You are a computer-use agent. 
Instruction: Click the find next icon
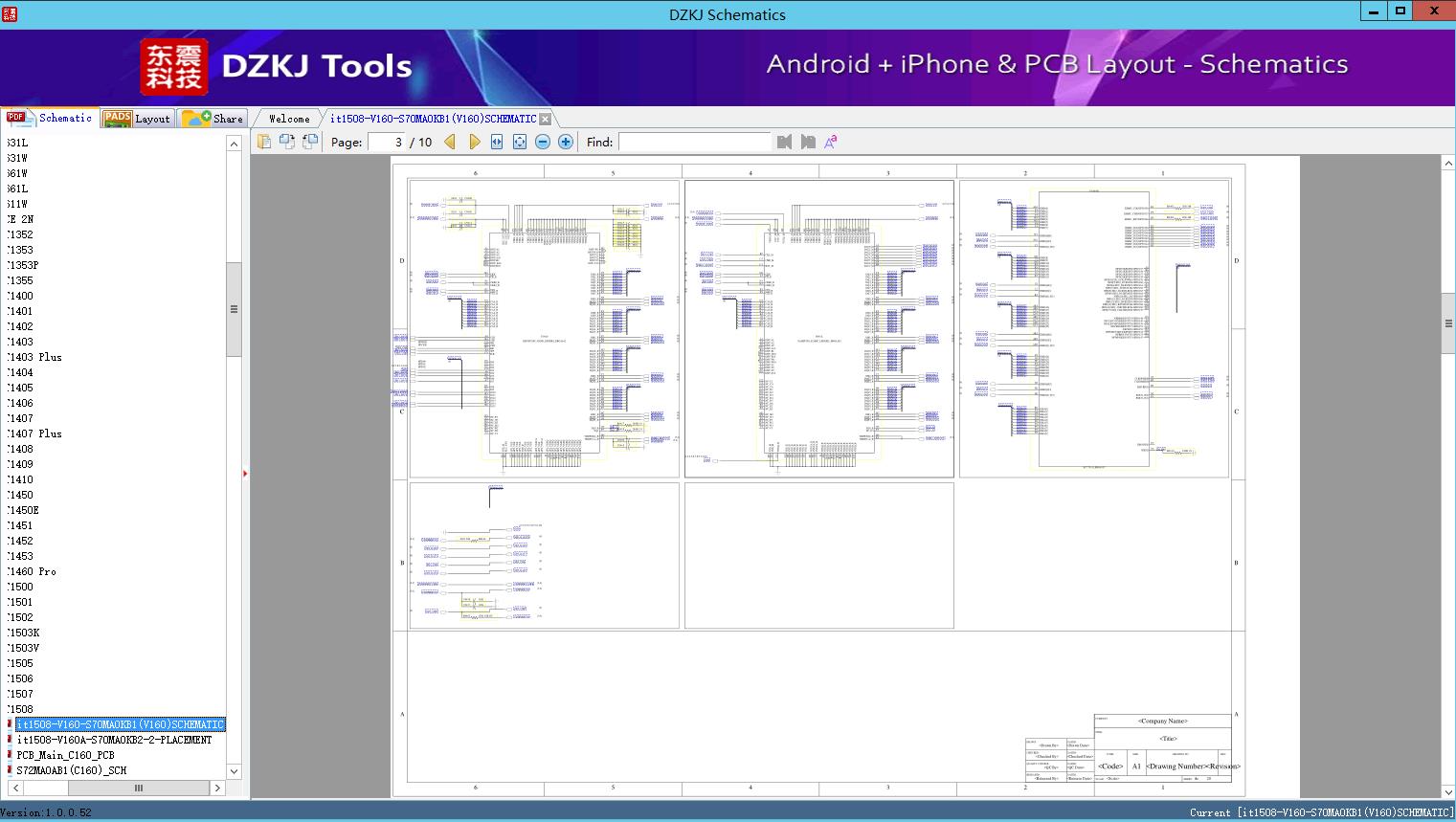pyautogui.click(x=808, y=142)
